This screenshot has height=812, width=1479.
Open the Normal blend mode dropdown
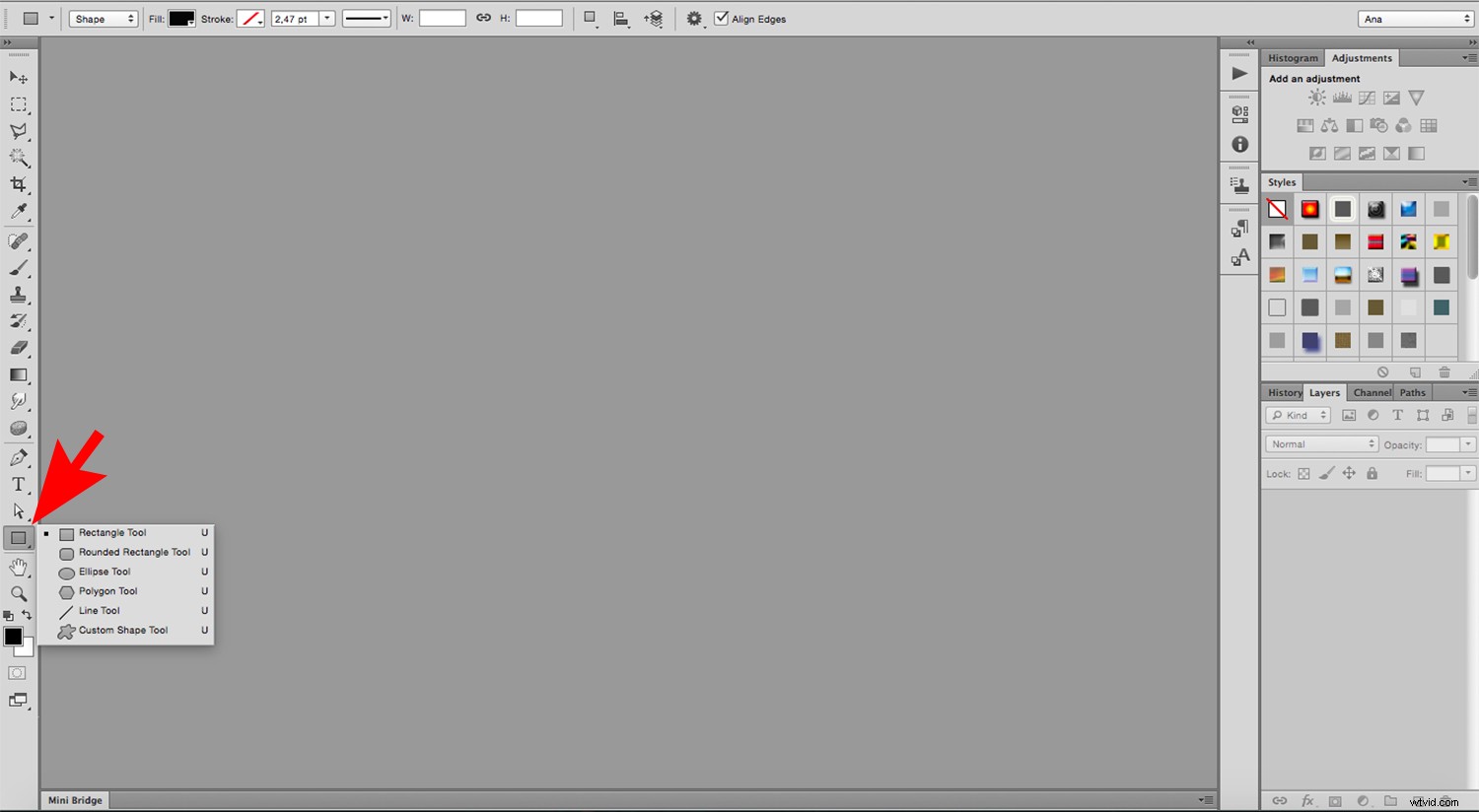tap(1320, 443)
